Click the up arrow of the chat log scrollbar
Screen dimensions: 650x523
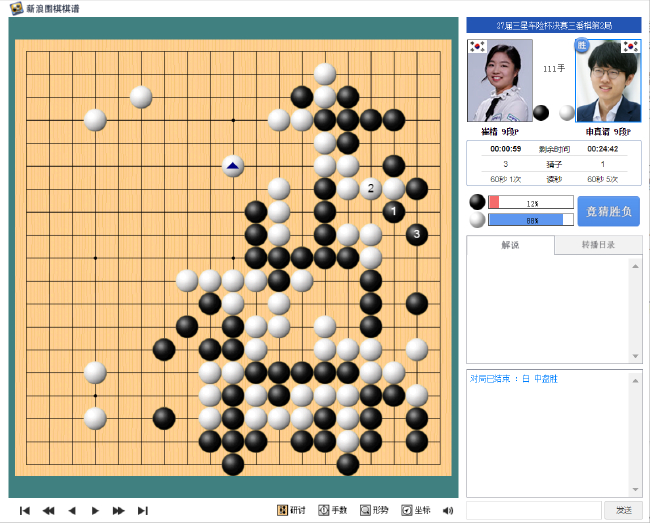(x=635, y=380)
